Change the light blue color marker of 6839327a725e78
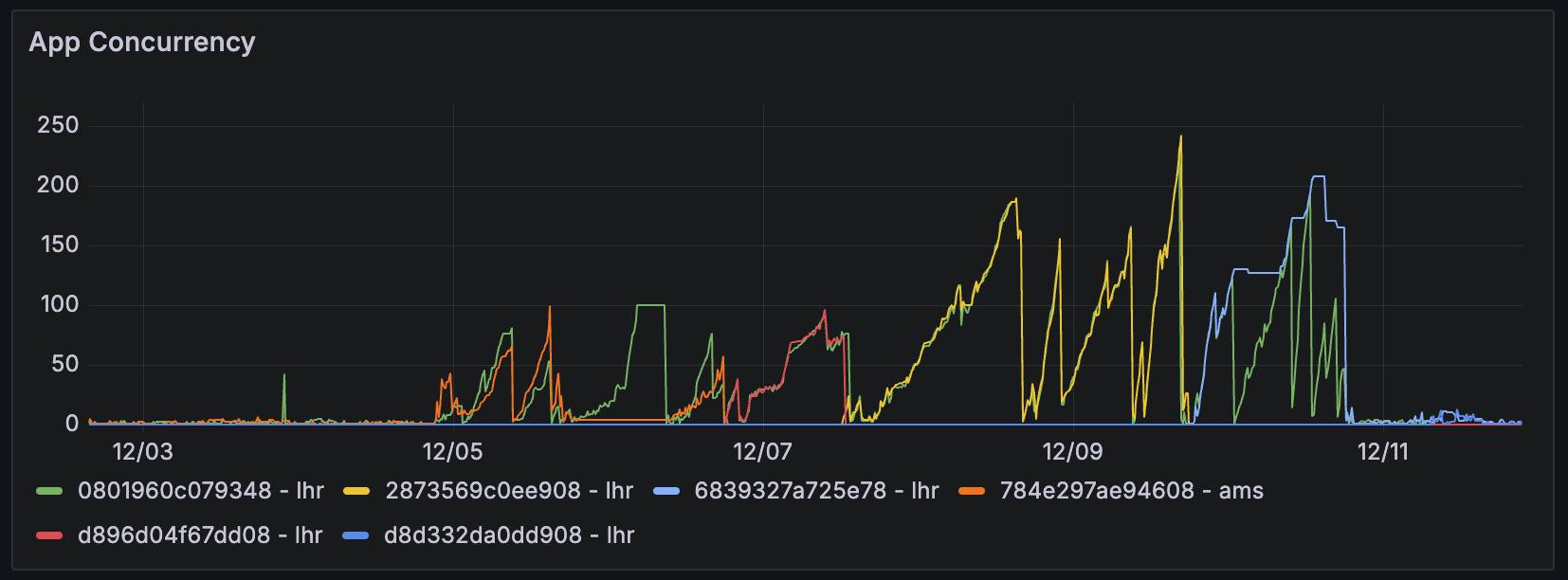The width and height of the screenshot is (1568, 580). (665, 492)
